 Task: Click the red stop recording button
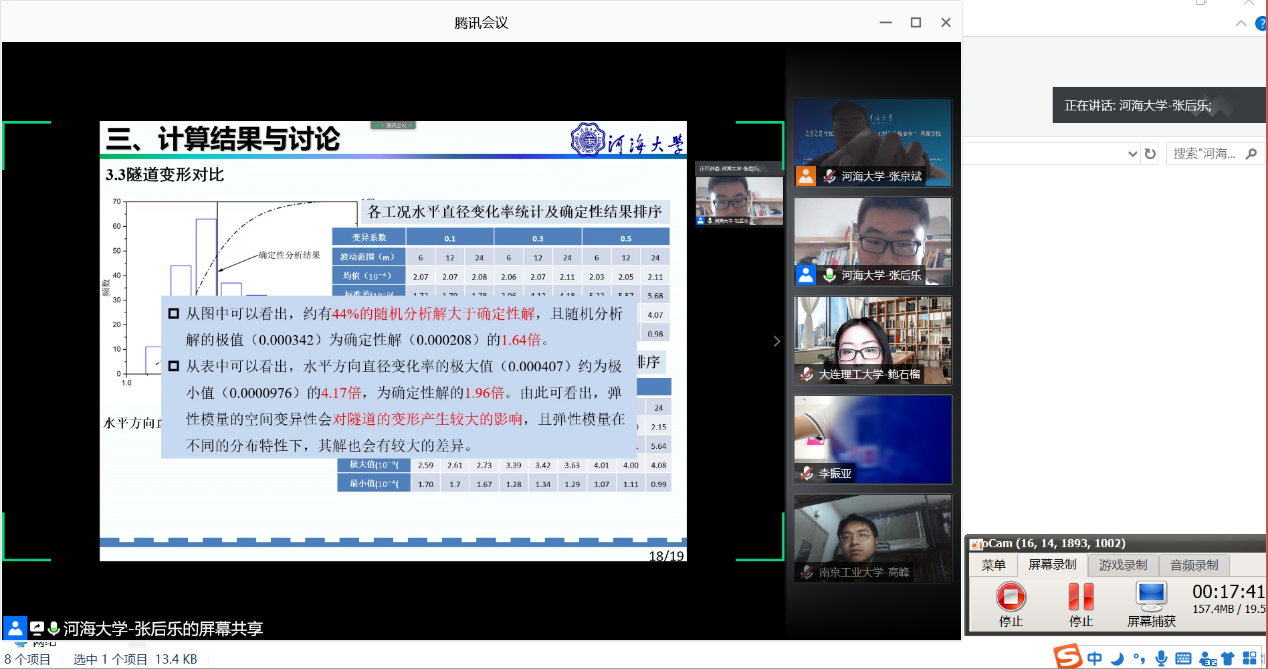[x=1010, y=597]
